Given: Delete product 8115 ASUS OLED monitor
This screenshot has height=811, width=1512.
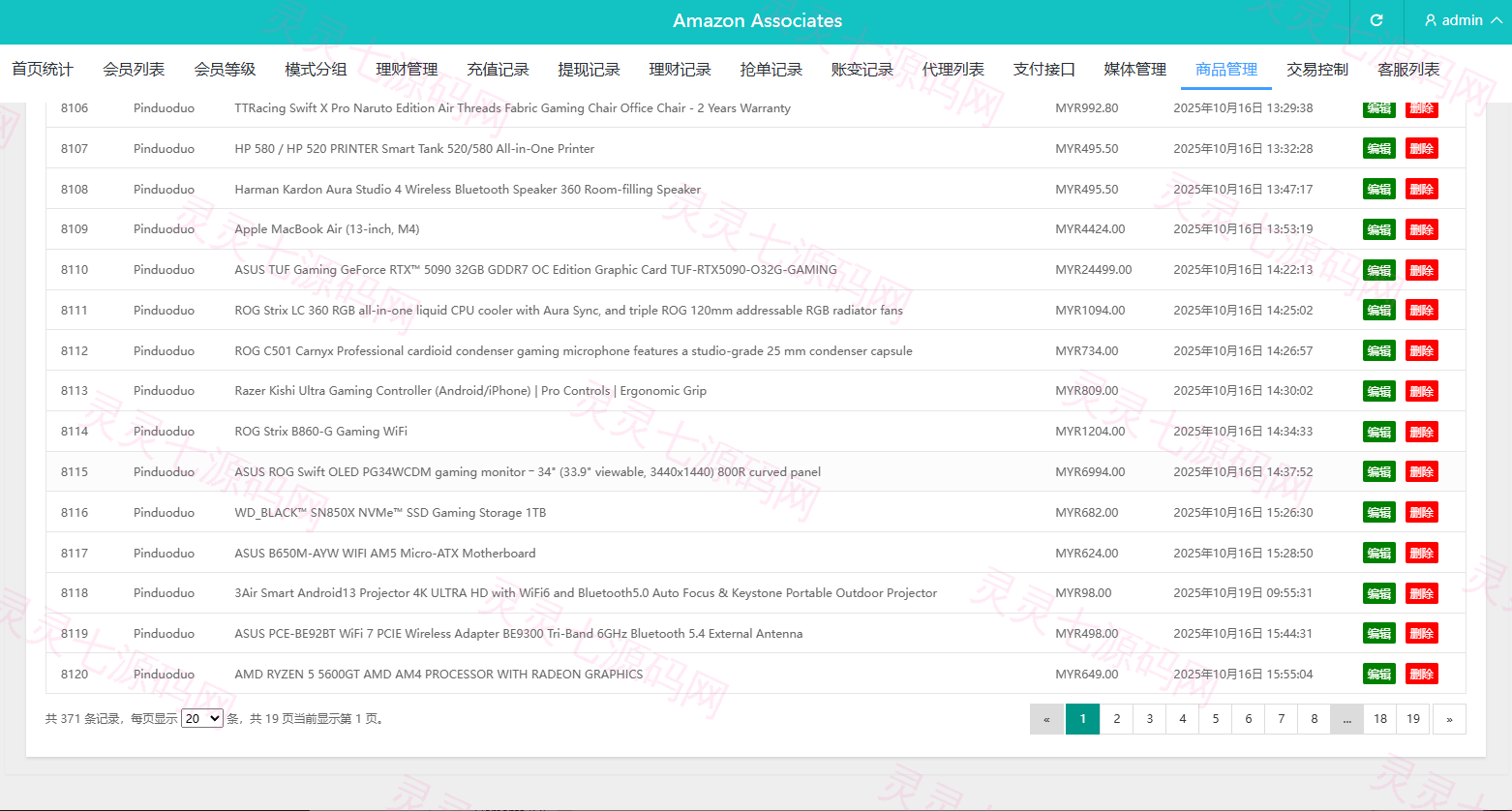Looking at the screenshot, I should [1422, 471].
